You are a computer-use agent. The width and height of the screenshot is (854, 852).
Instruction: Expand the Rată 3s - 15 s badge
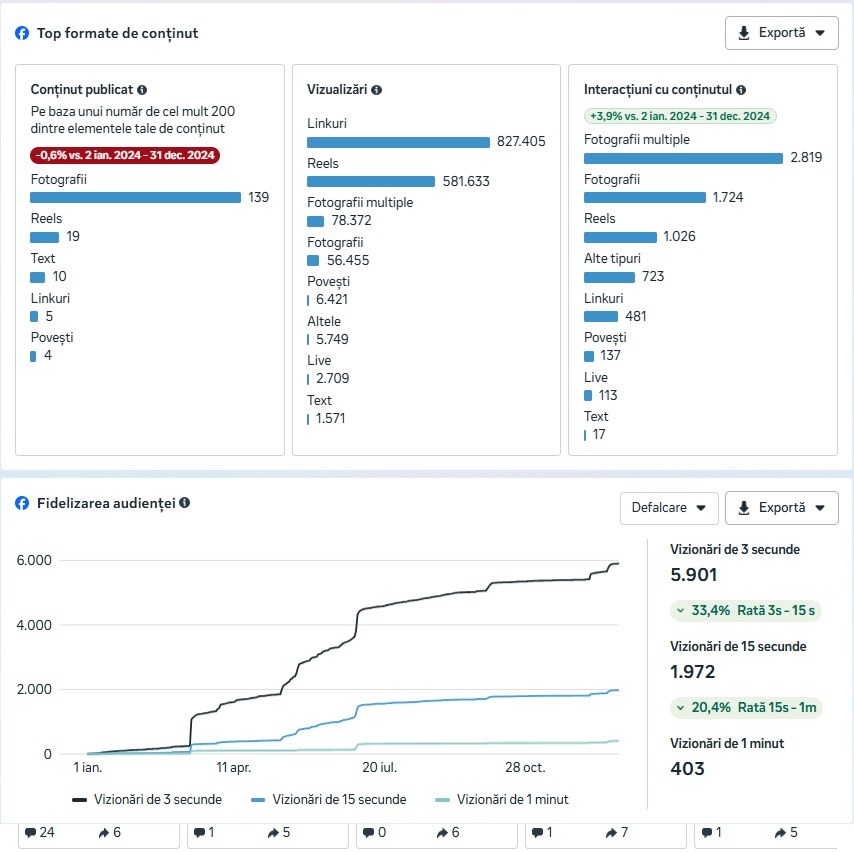(x=747, y=610)
